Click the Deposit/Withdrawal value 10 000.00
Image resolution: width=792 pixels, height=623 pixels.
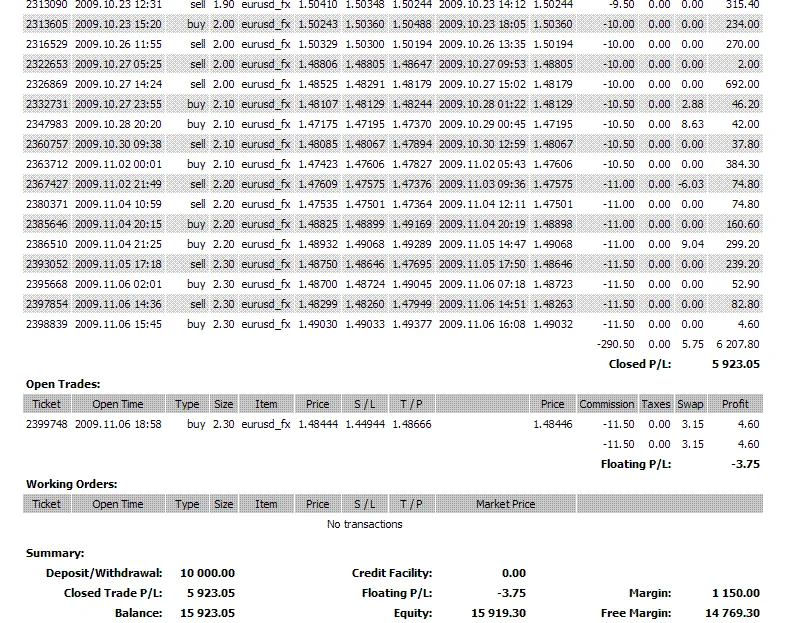(x=207, y=573)
